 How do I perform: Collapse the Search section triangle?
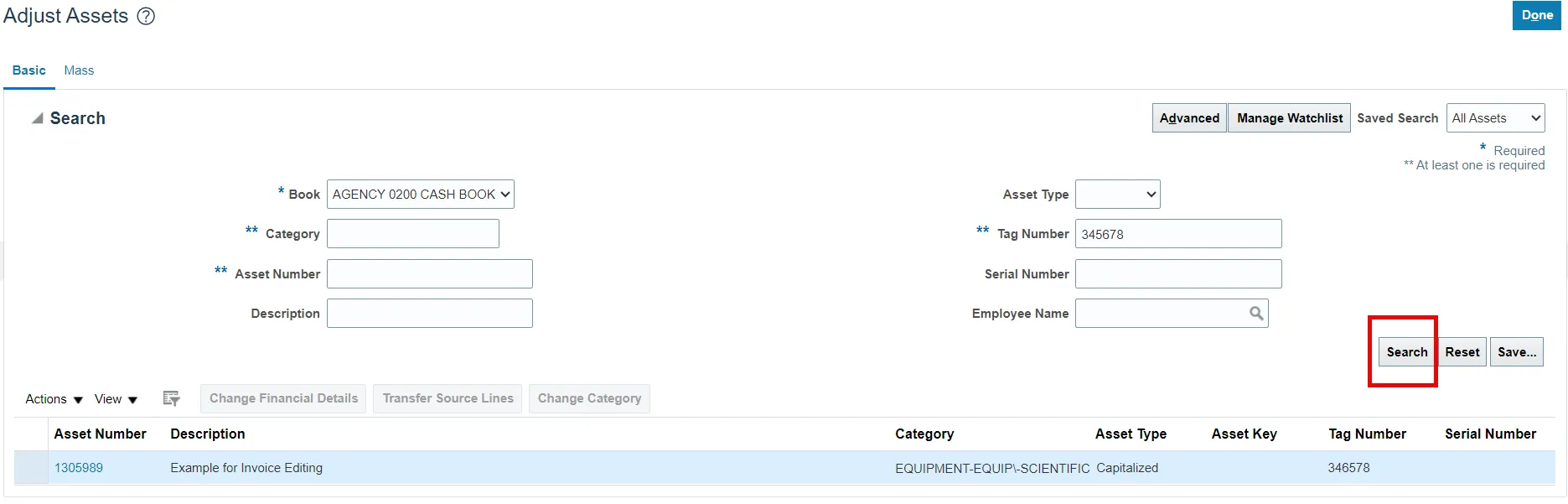click(37, 118)
